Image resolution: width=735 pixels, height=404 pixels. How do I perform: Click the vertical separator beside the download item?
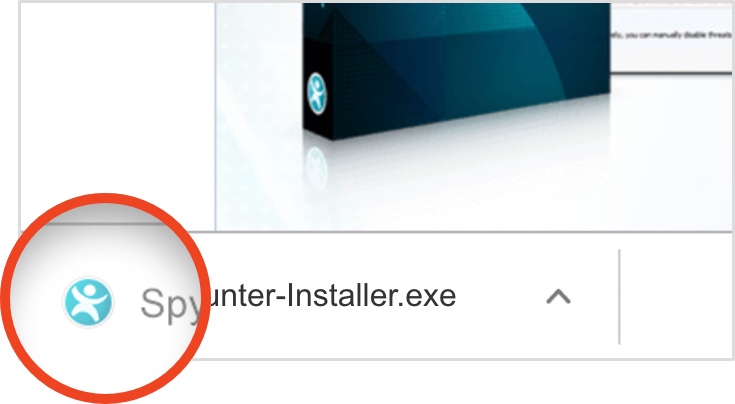(x=619, y=297)
